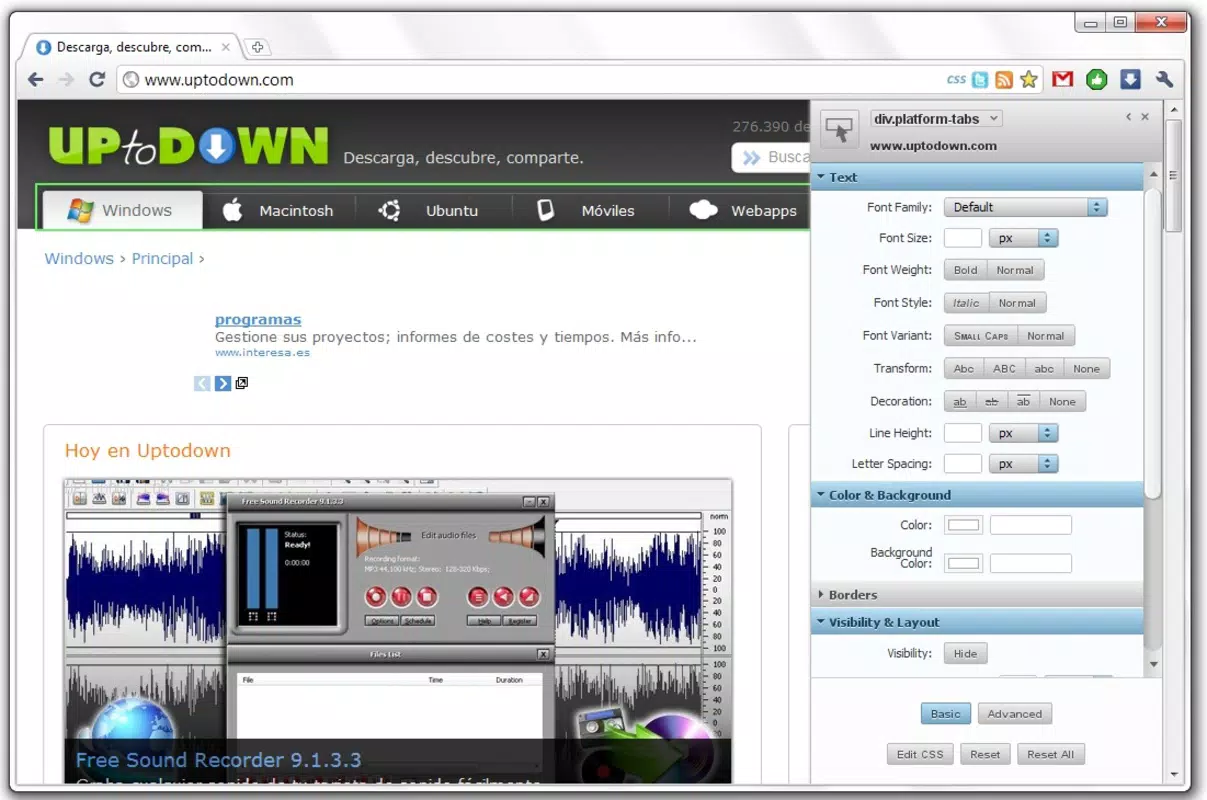Click the Principal breadcrumb link
1207x800 pixels.
(x=162, y=258)
